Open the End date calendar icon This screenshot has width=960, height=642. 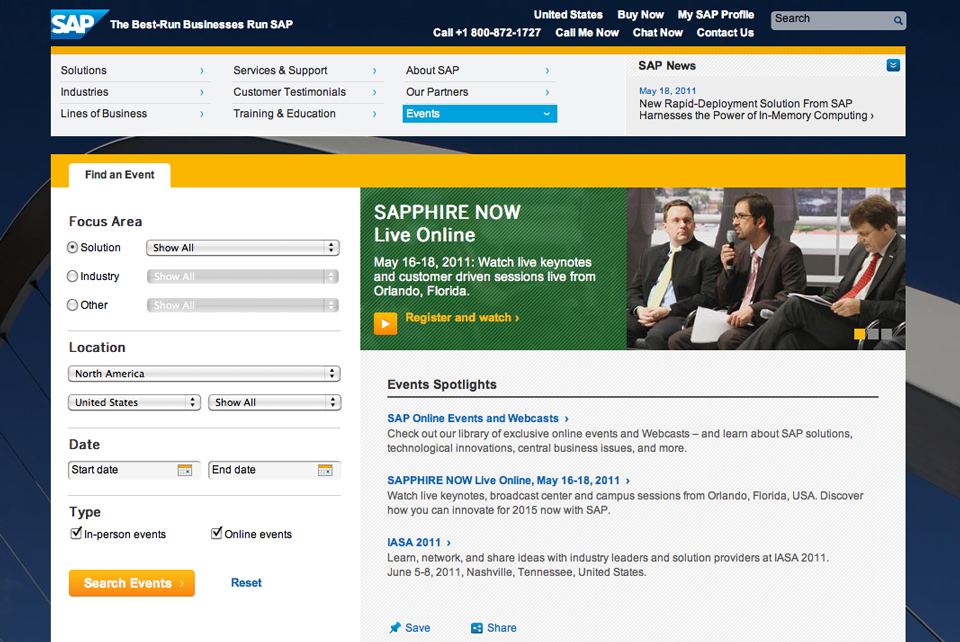coord(325,470)
